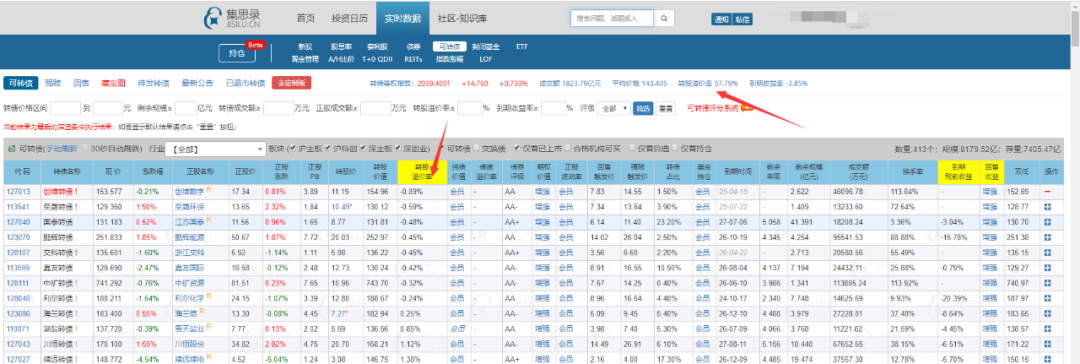This screenshot has width=1080, height=364.
Task: Click the plus icon in row 128111
Action: (x=1047, y=283)
